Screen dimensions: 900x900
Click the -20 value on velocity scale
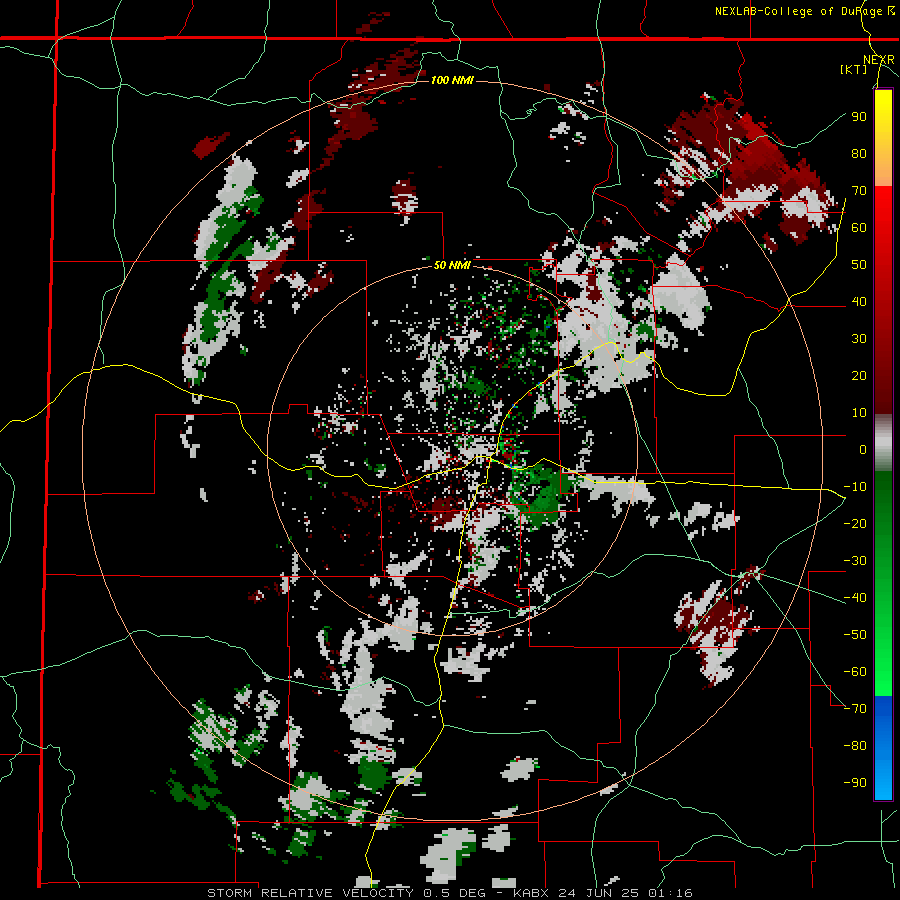click(855, 523)
